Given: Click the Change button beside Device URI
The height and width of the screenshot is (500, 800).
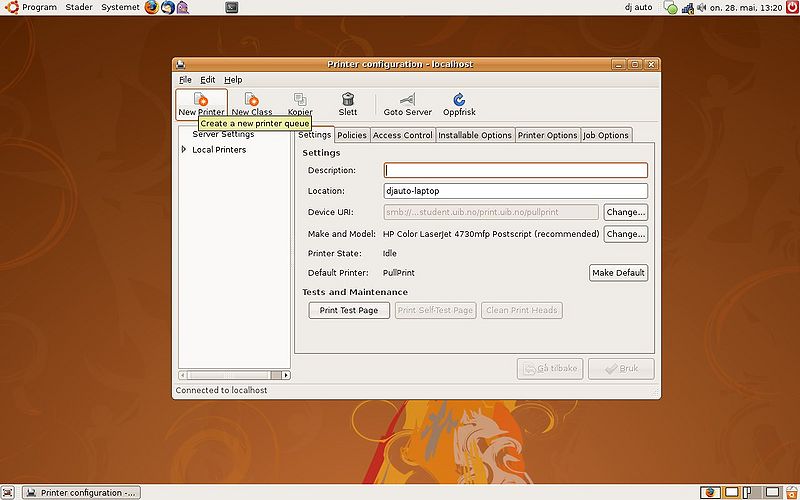Looking at the screenshot, I should click(626, 212).
